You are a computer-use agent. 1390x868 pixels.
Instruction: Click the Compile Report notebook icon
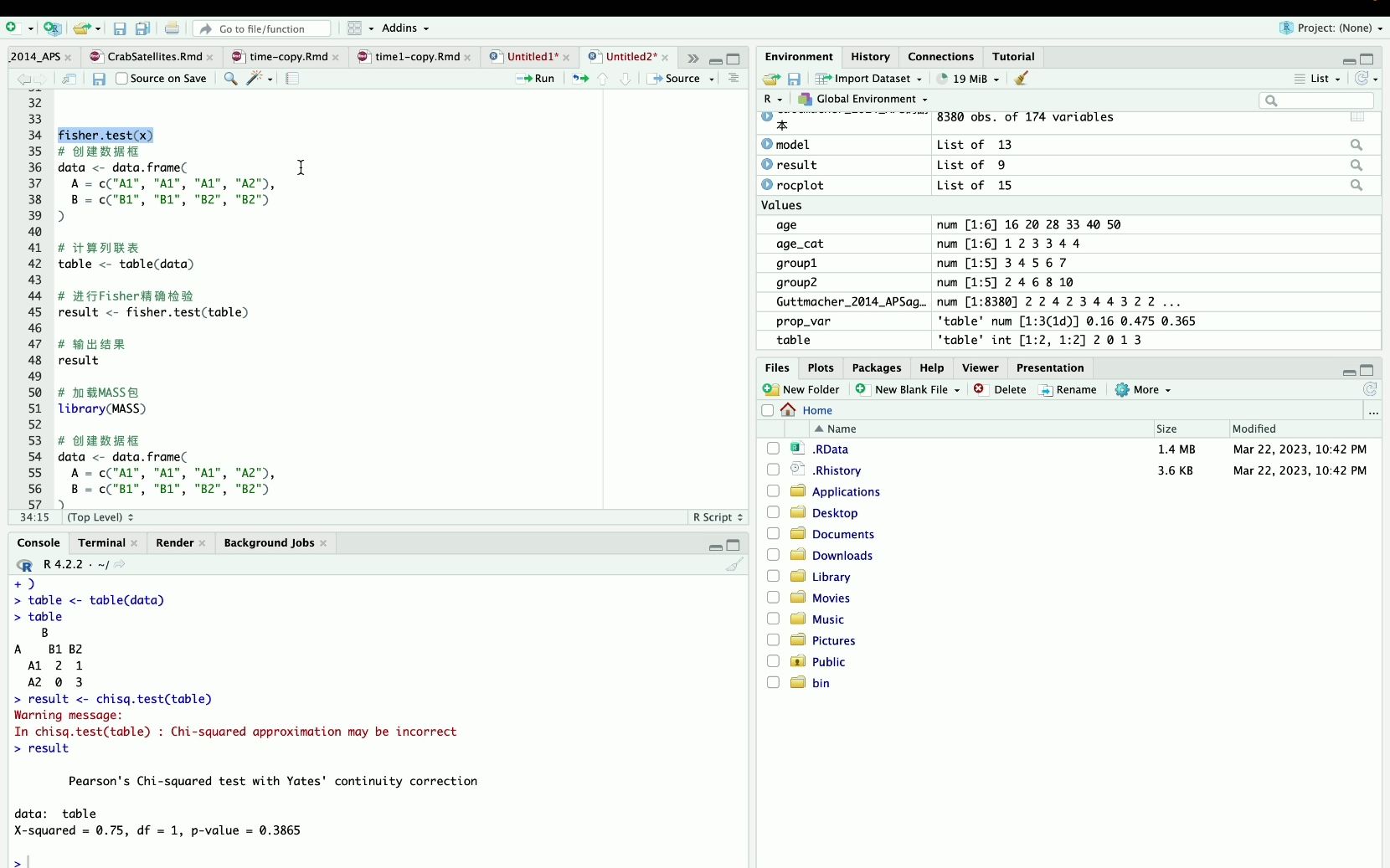pyautogui.click(x=292, y=79)
